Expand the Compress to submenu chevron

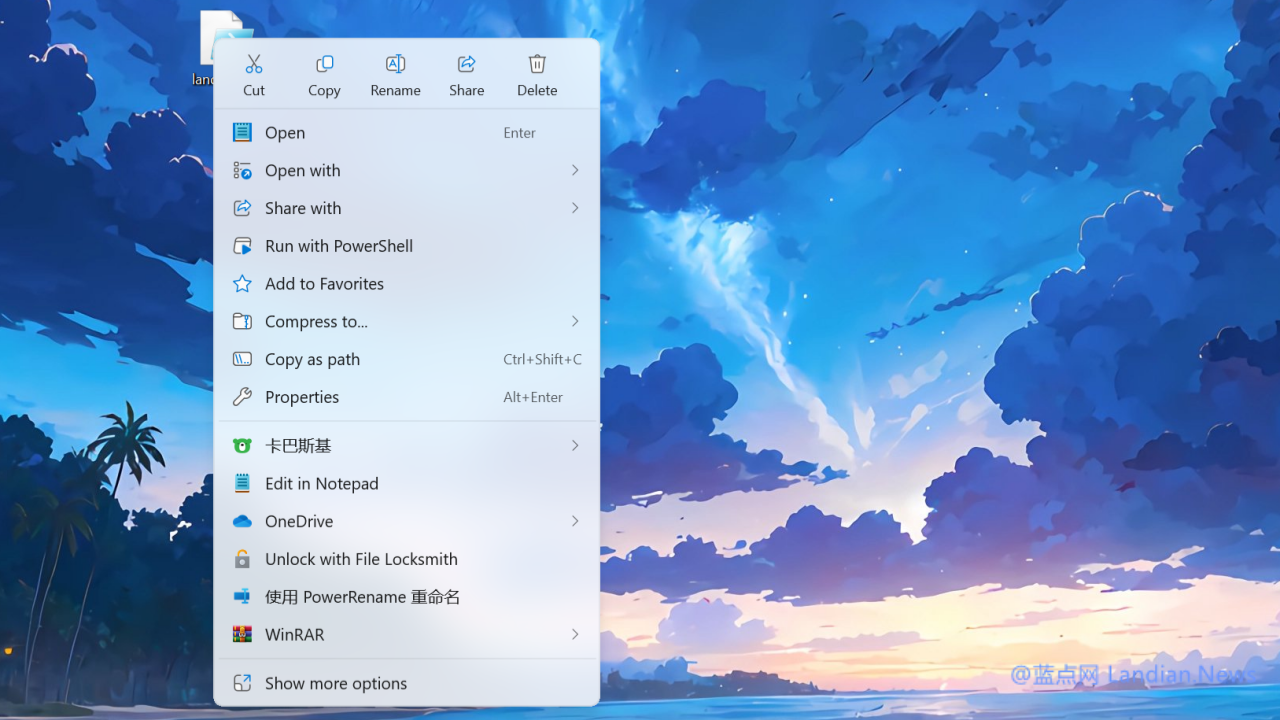point(575,321)
